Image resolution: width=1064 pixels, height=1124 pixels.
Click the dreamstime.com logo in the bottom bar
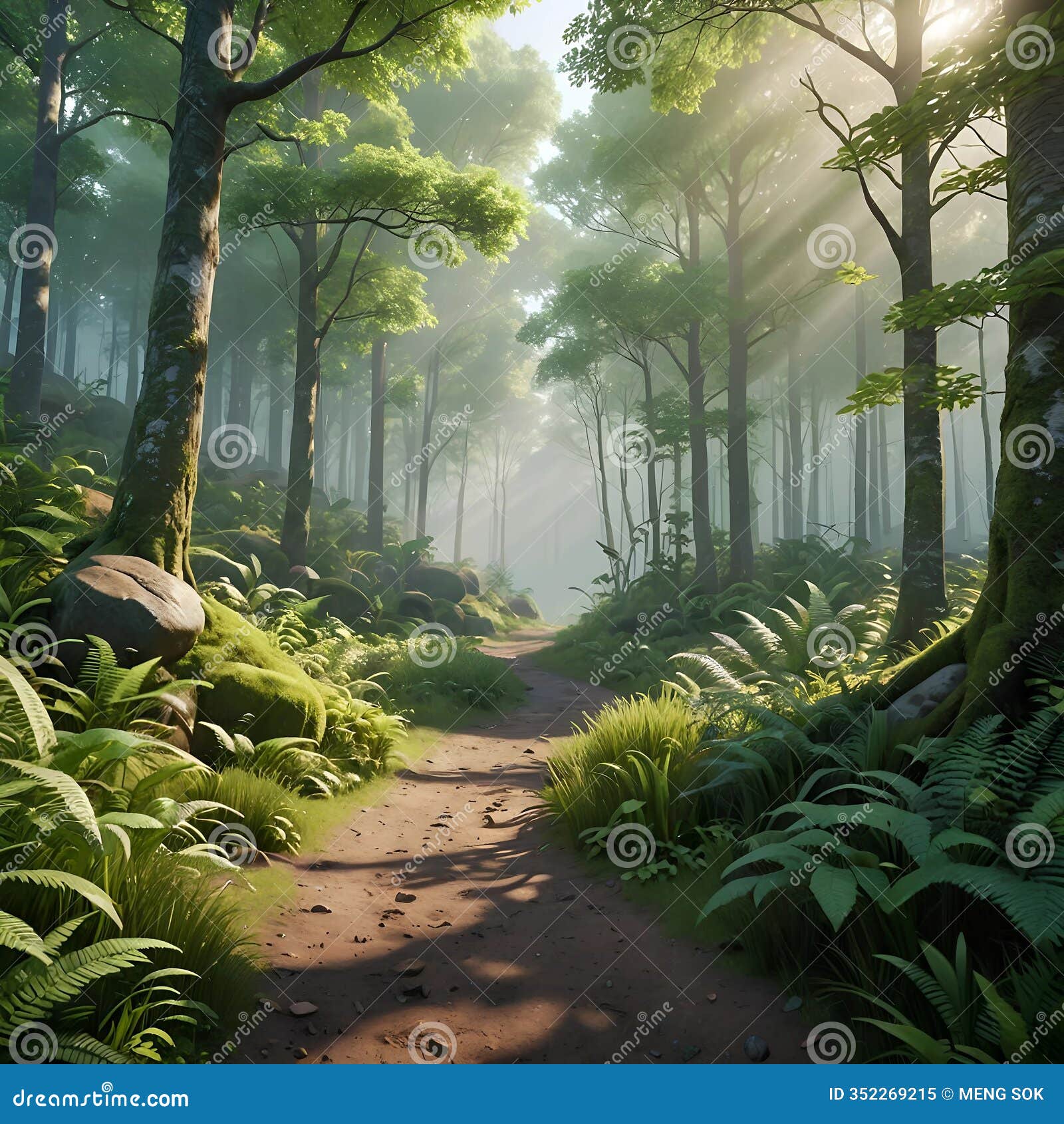pos(100,1097)
